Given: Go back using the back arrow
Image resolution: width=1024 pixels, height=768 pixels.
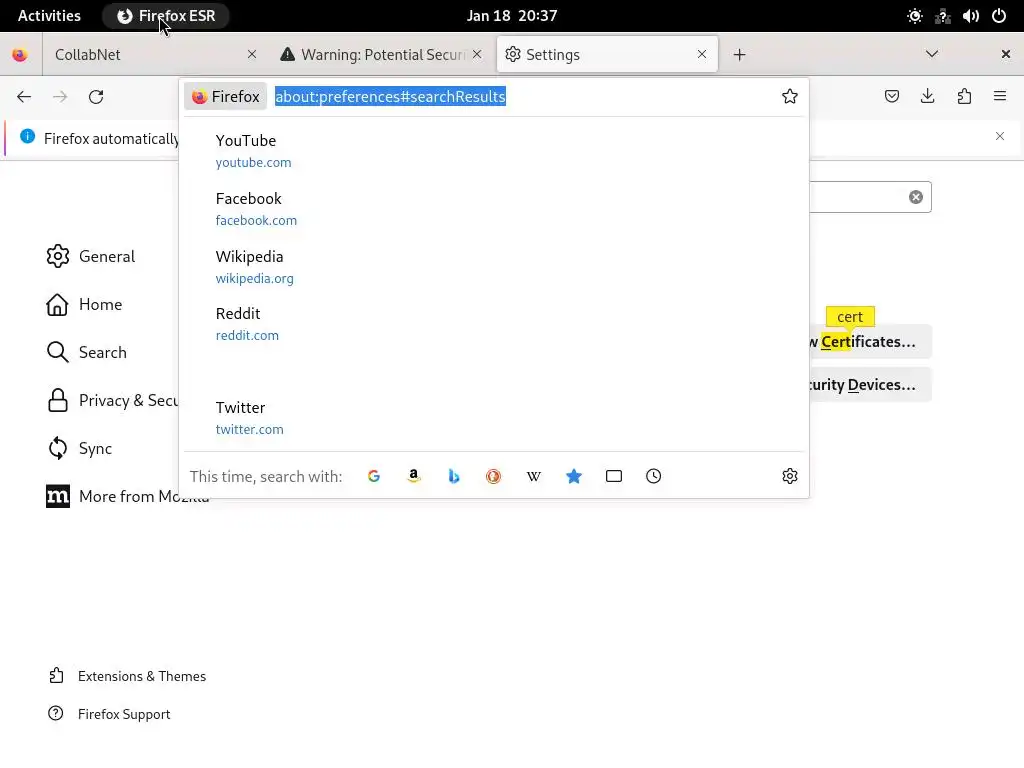Looking at the screenshot, I should (x=24, y=97).
